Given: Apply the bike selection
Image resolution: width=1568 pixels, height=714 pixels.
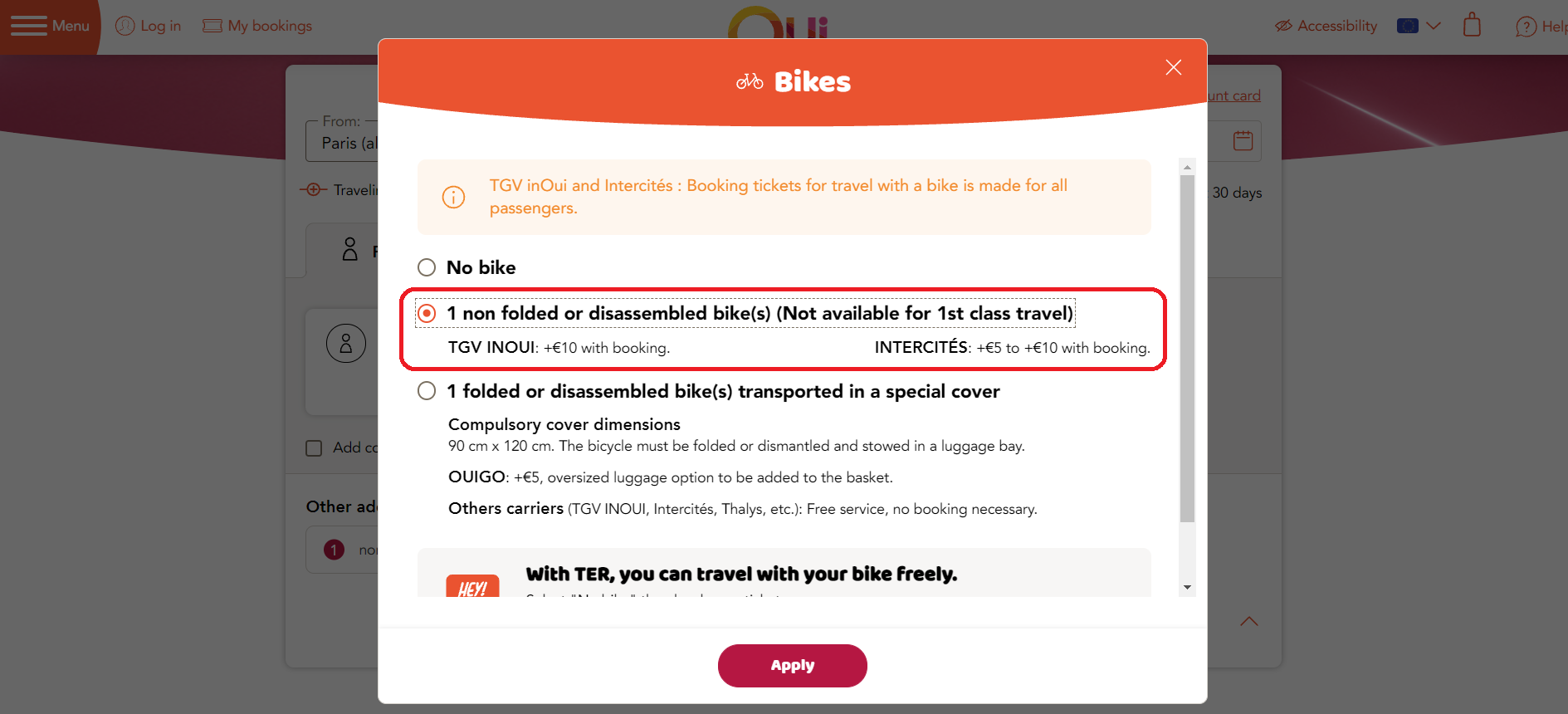Looking at the screenshot, I should 792,666.
